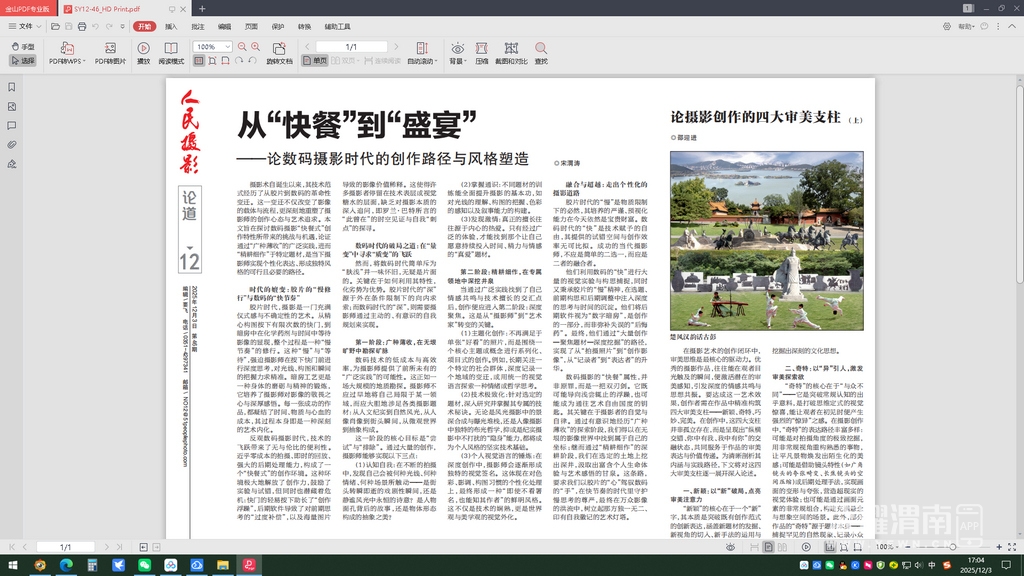Viewport: 1024px width, 576px height.
Task: Open the attachments paperclip panel
Action: [x=11, y=144]
